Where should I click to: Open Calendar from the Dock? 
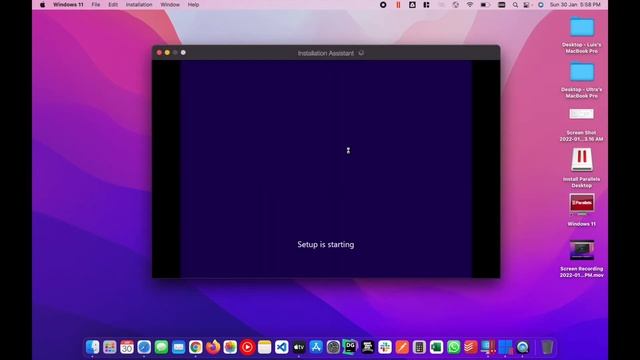point(127,347)
